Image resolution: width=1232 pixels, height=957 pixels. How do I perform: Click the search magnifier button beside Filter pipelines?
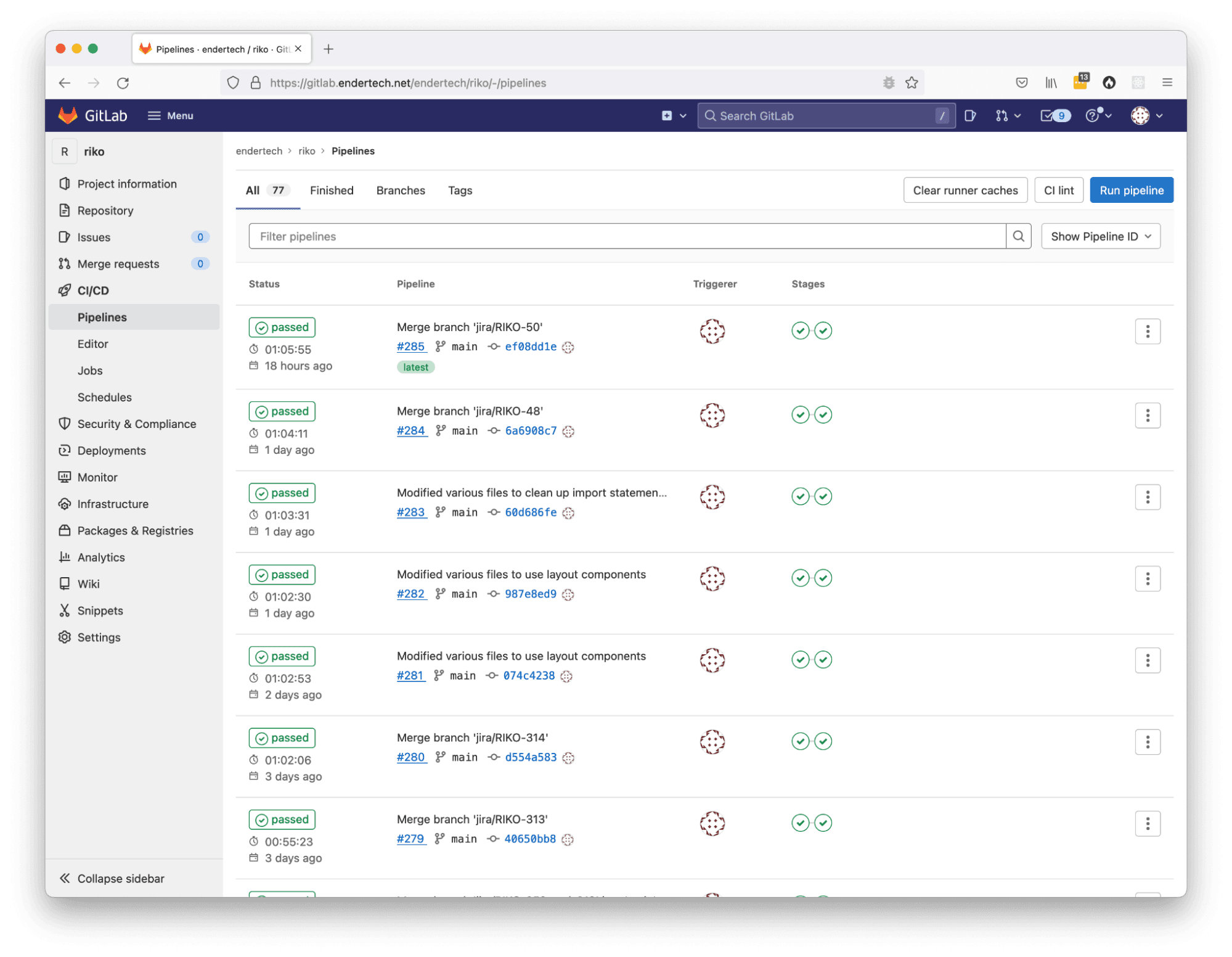pyautogui.click(x=1018, y=236)
